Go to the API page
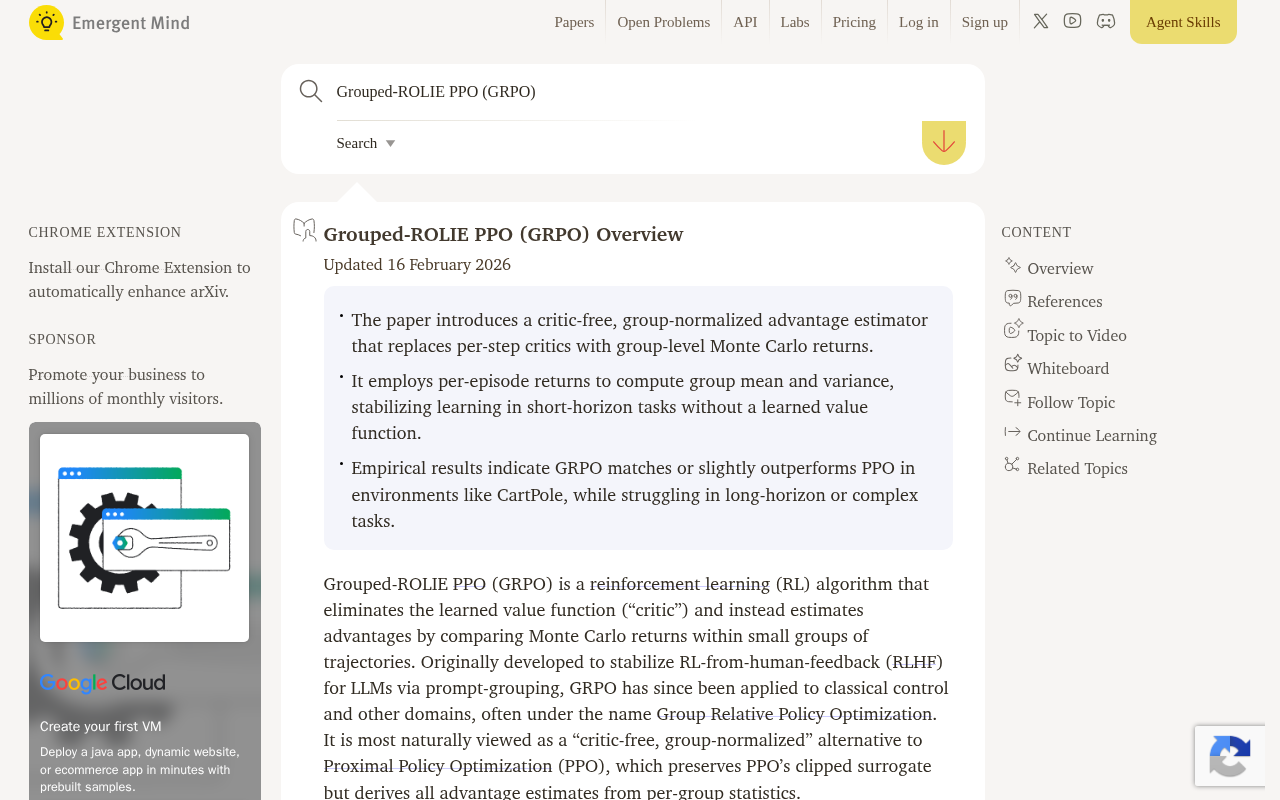The image size is (1280, 800). click(x=745, y=22)
